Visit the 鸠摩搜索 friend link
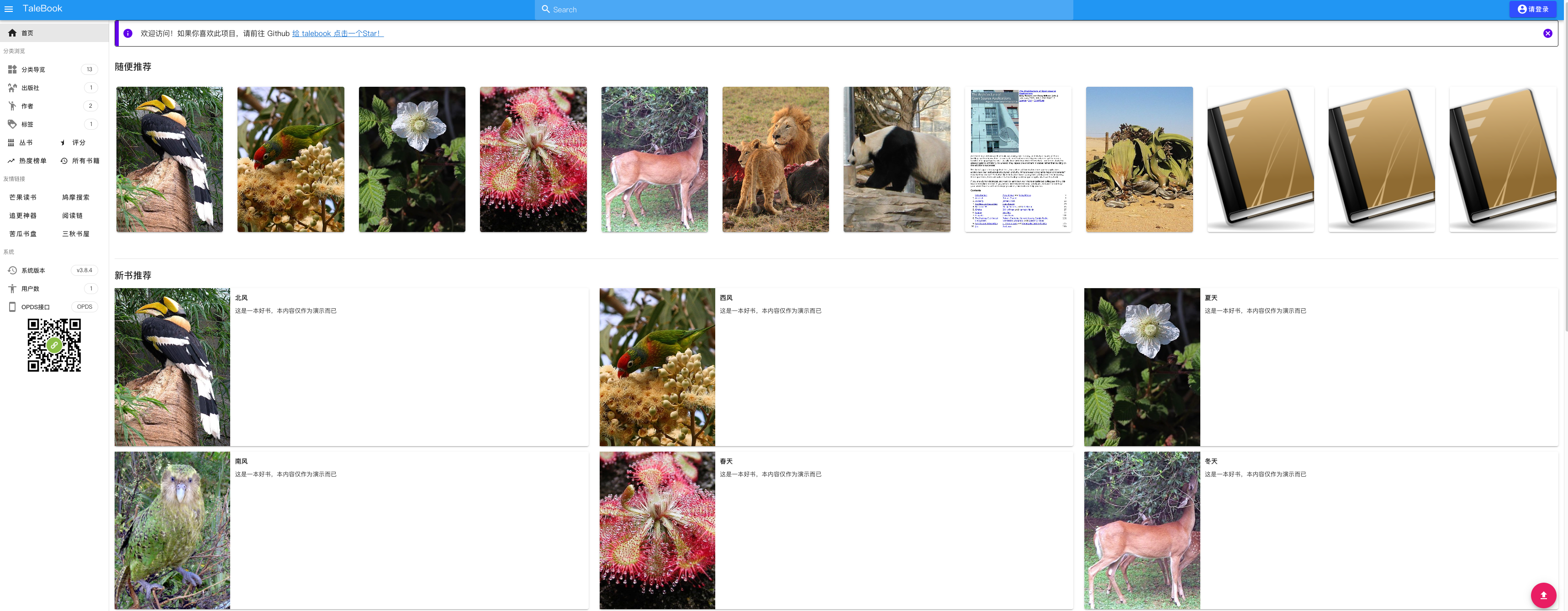 [75, 197]
